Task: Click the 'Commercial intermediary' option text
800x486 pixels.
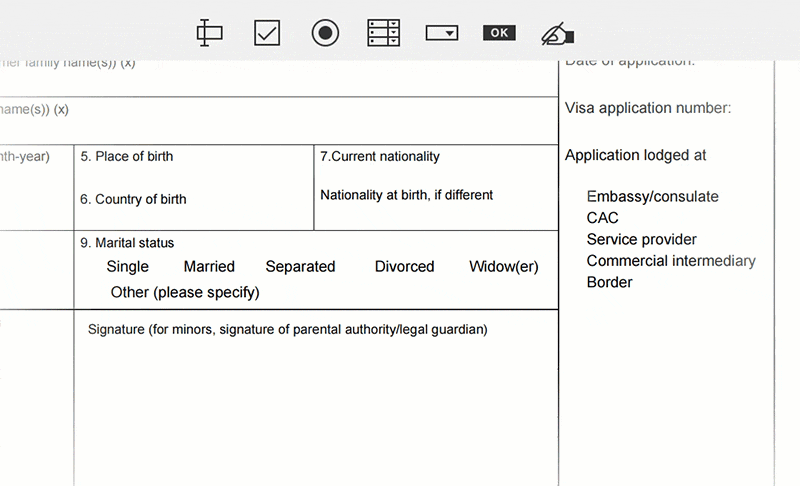Action: pyautogui.click(x=671, y=261)
